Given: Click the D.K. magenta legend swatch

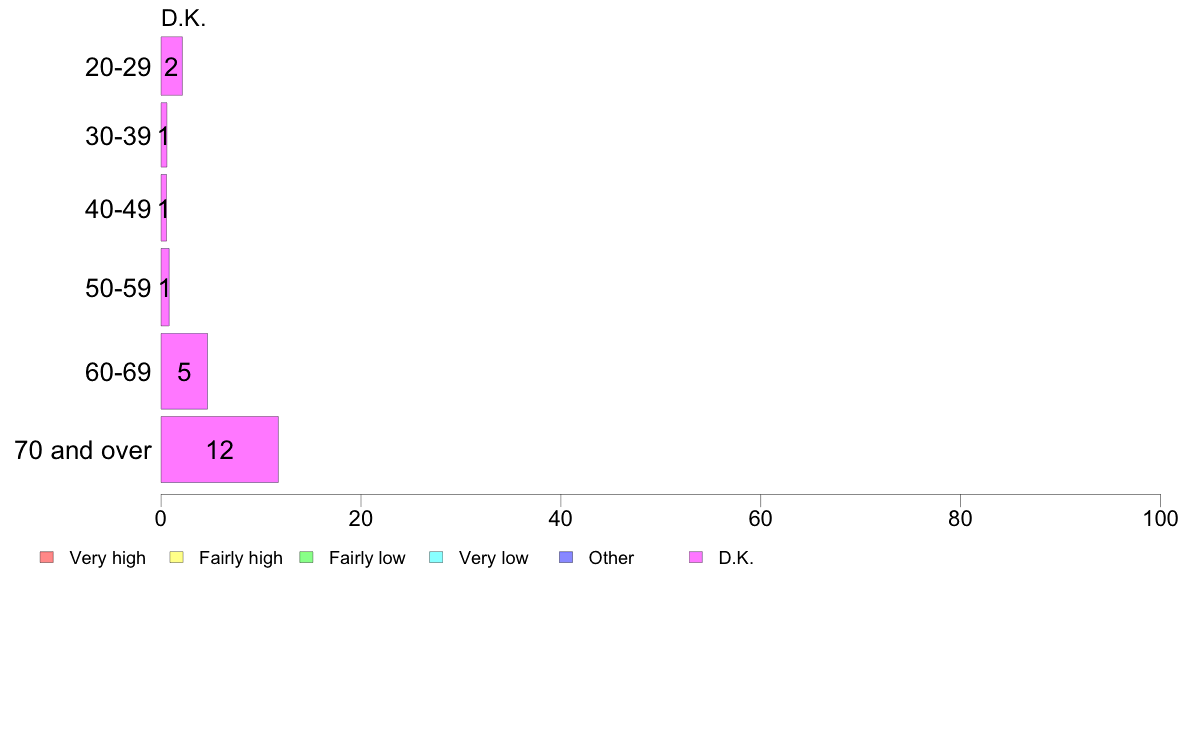Looking at the screenshot, I should (696, 557).
